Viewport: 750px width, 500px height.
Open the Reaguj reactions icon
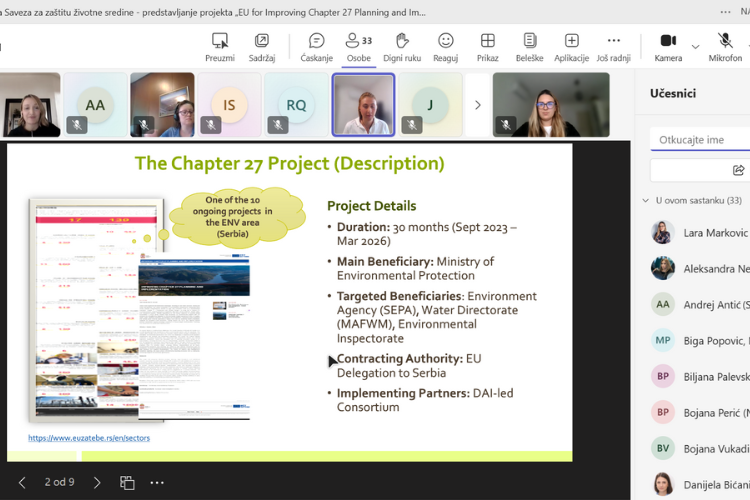tap(445, 41)
